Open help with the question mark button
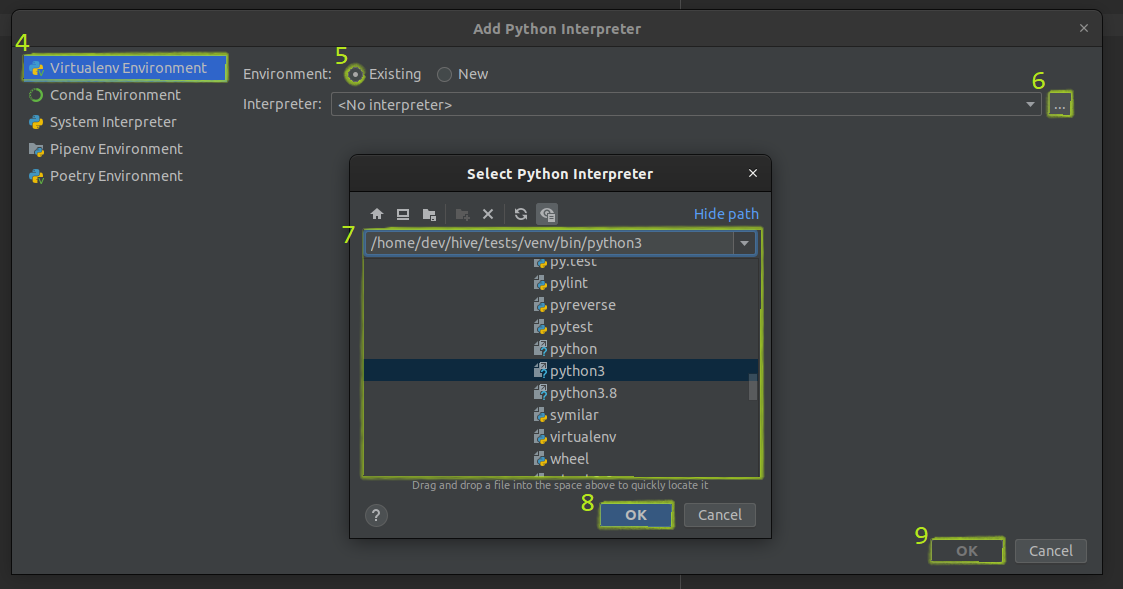Image resolution: width=1123 pixels, height=589 pixels. [377, 516]
